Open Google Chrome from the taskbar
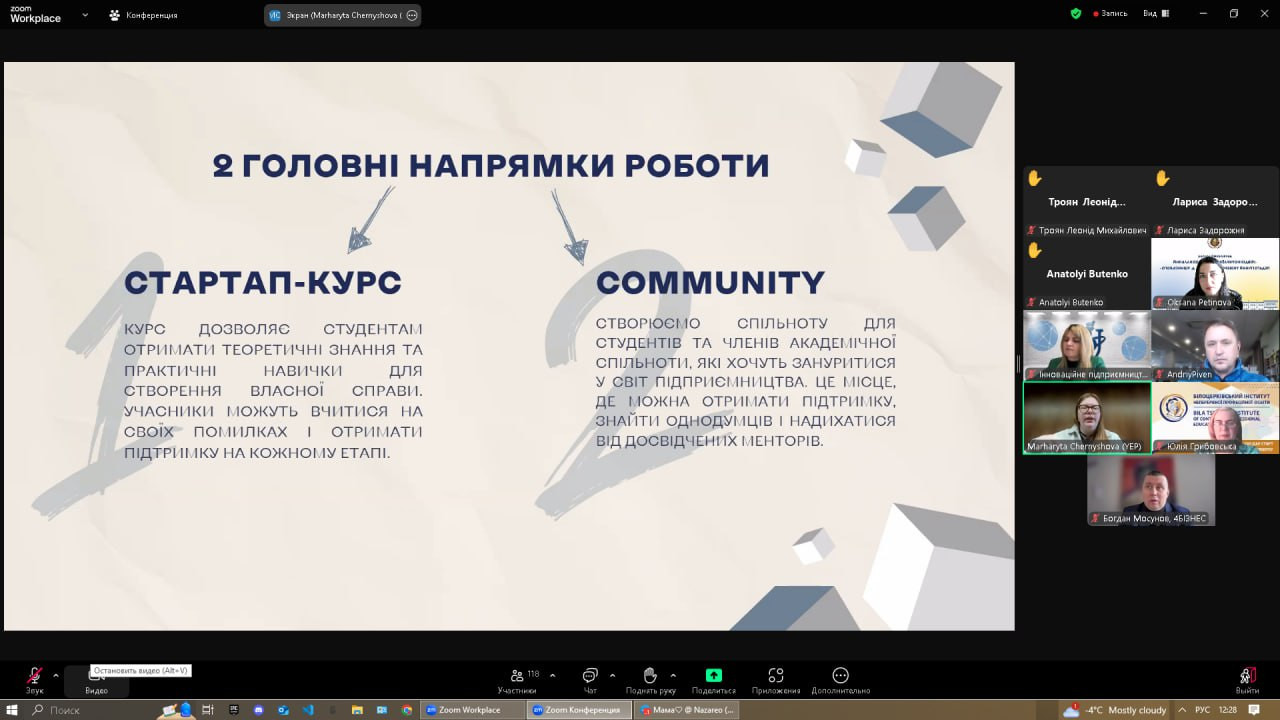This screenshot has height=720, width=1280. click(x=407, y=710)
